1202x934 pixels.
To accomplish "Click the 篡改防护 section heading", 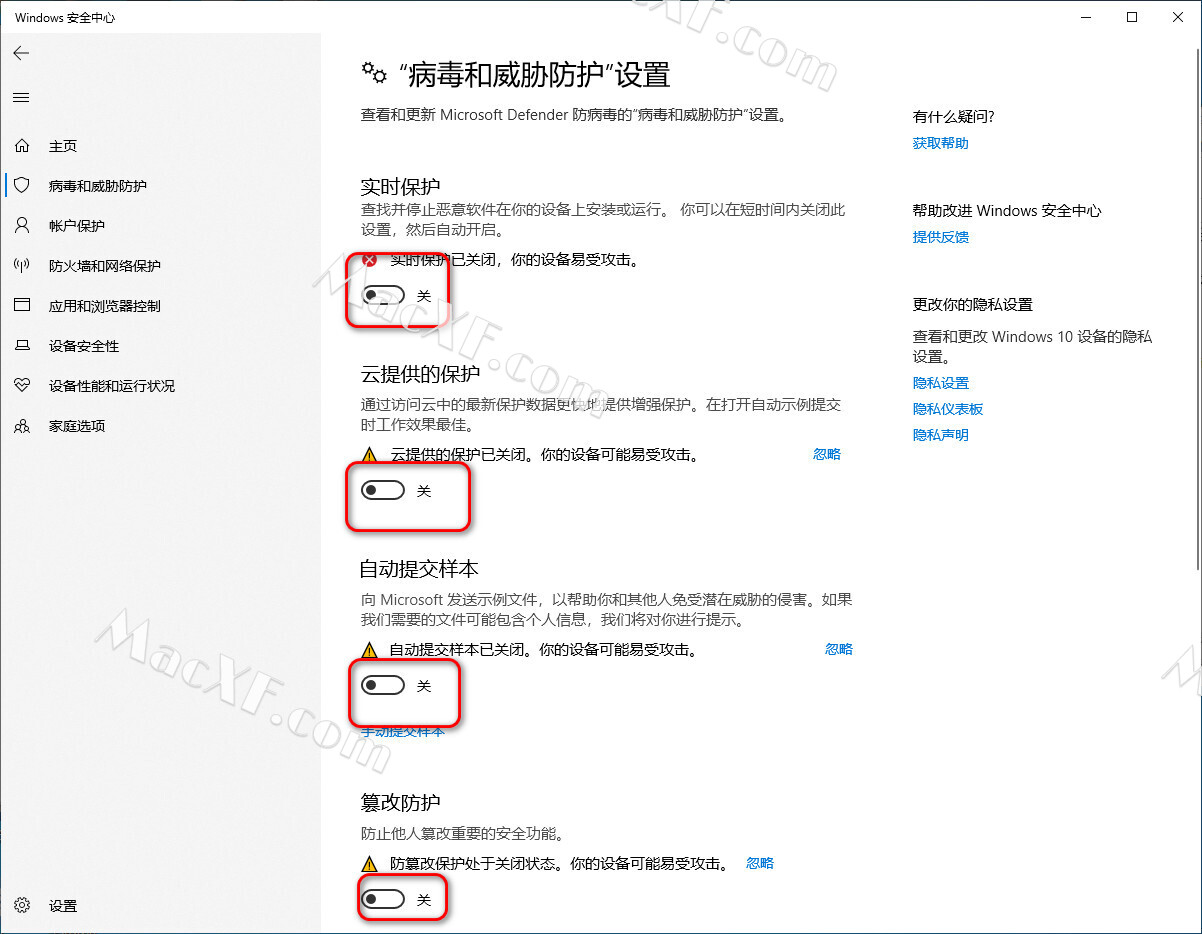I will pyautogui.click(x=400, y=803).
